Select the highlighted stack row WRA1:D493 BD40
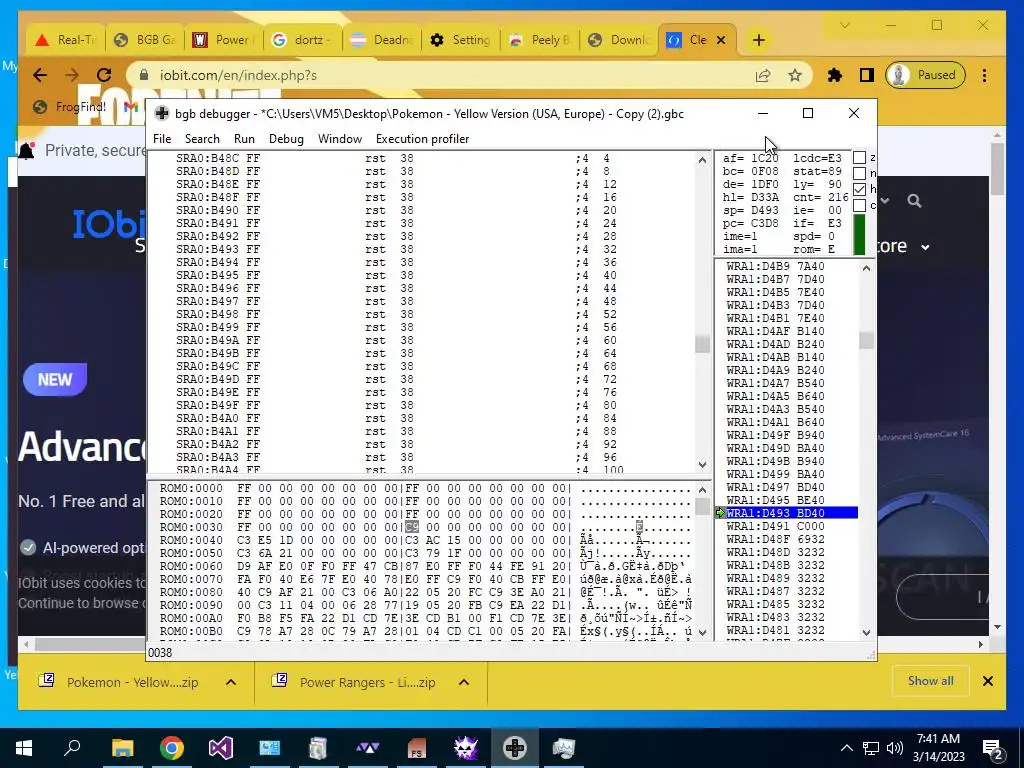The height and width of the screenshot is (768, 1024). [x=786, y=513]
